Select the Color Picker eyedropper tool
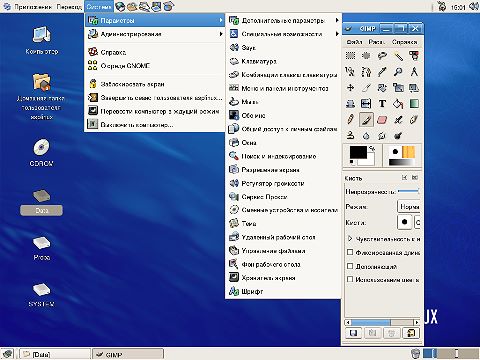The width and height of the screenshot is (480, 360). pos(382,72)
